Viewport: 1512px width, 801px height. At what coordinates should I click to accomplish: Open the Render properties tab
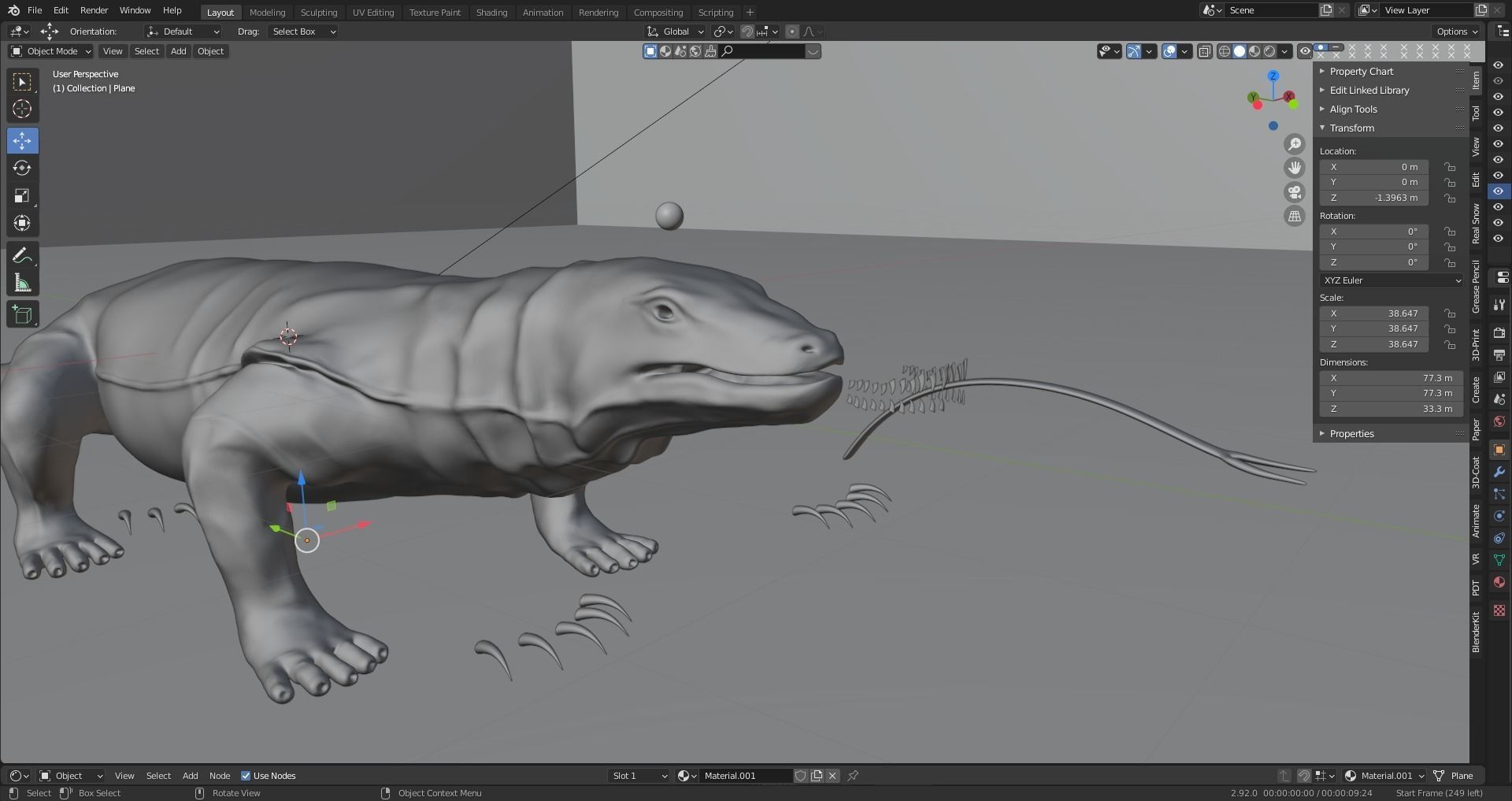[x=1499, y=333]
